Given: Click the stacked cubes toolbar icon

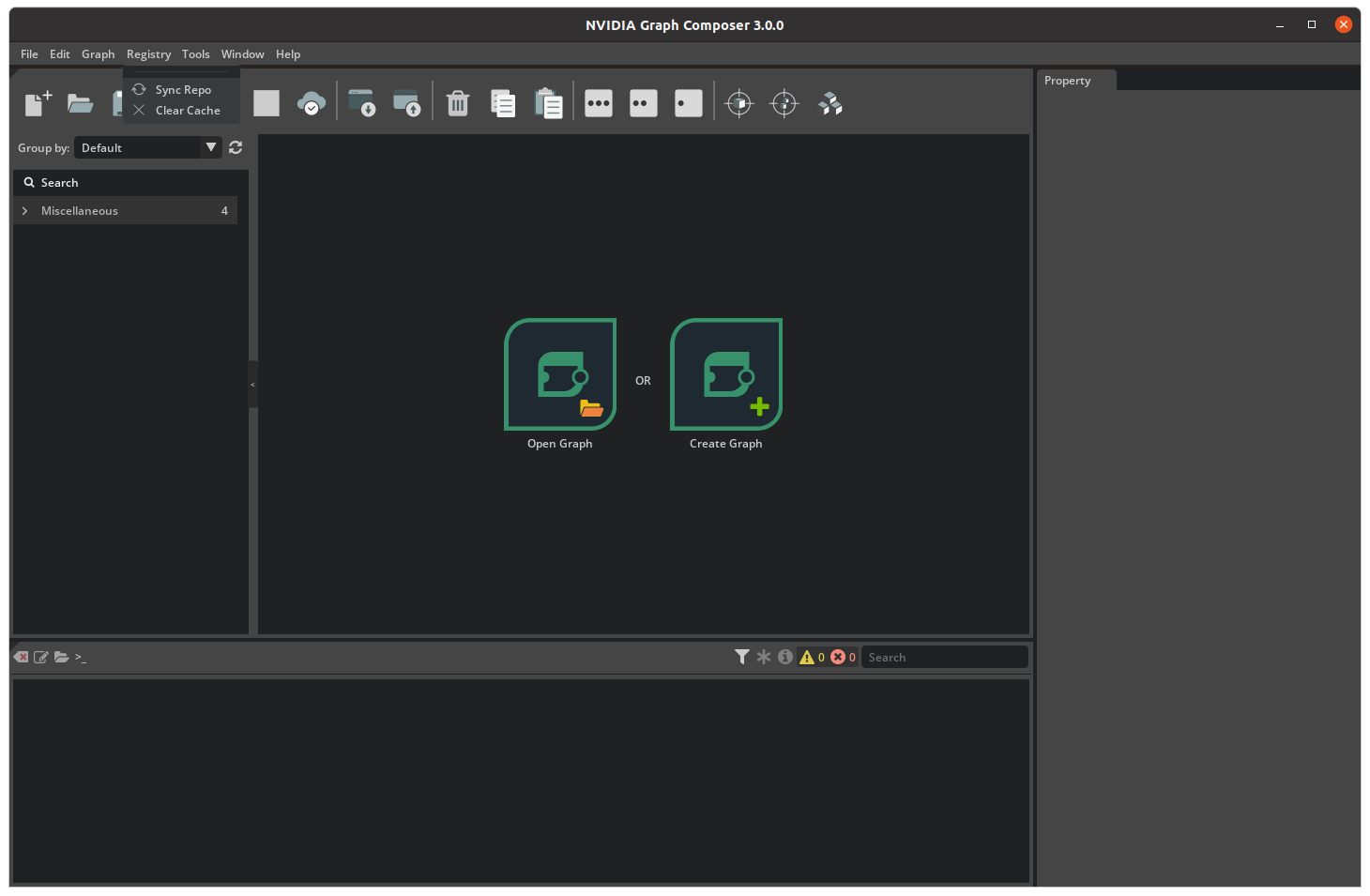Looking at the screenshot, I should [x=830, y=103].
